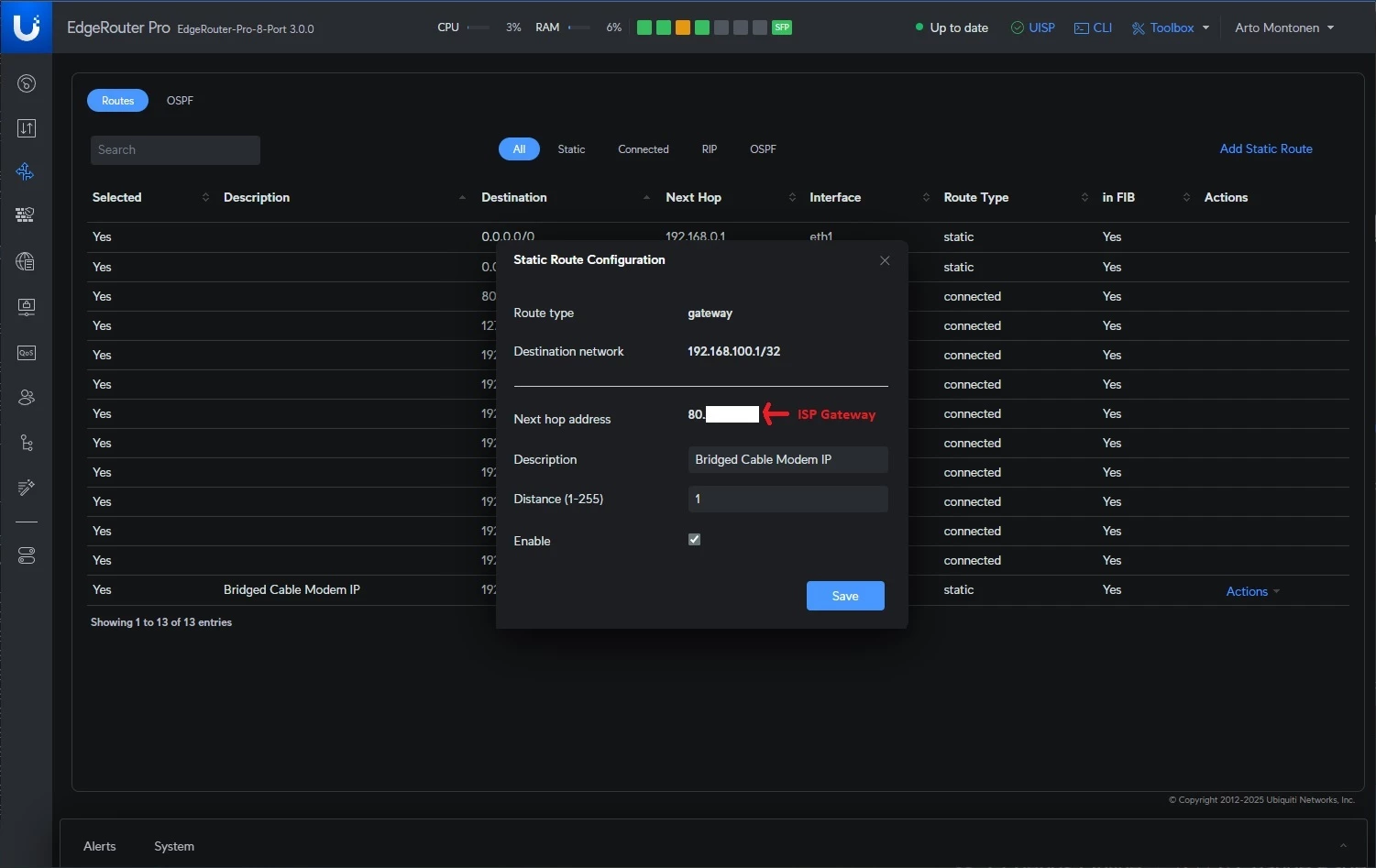Close the Static Route Configuration dialog
Viewport: 1376px width, 868px height.
point(885,260)
